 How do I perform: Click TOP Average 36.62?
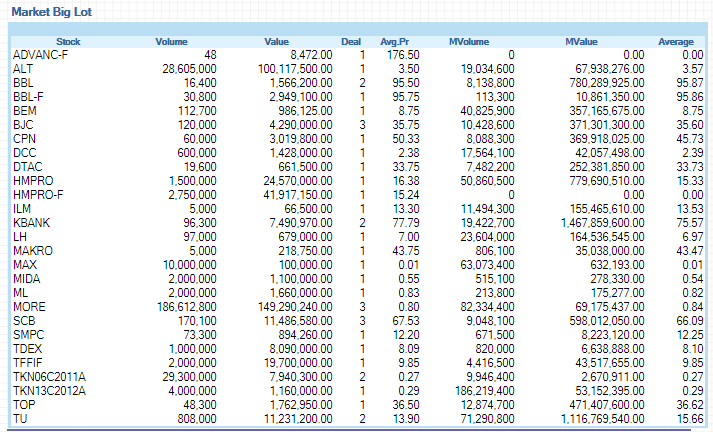(x=690, y=405)
